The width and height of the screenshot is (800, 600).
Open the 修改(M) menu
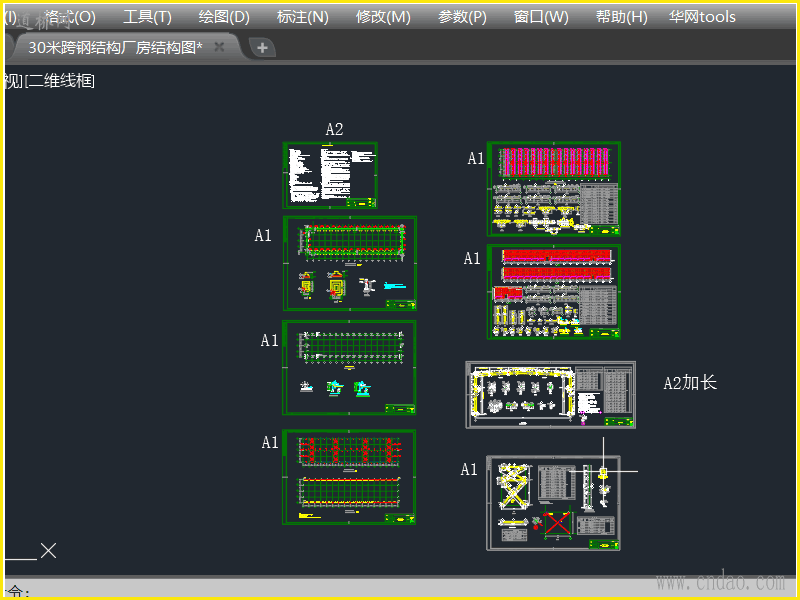point(383,17)
